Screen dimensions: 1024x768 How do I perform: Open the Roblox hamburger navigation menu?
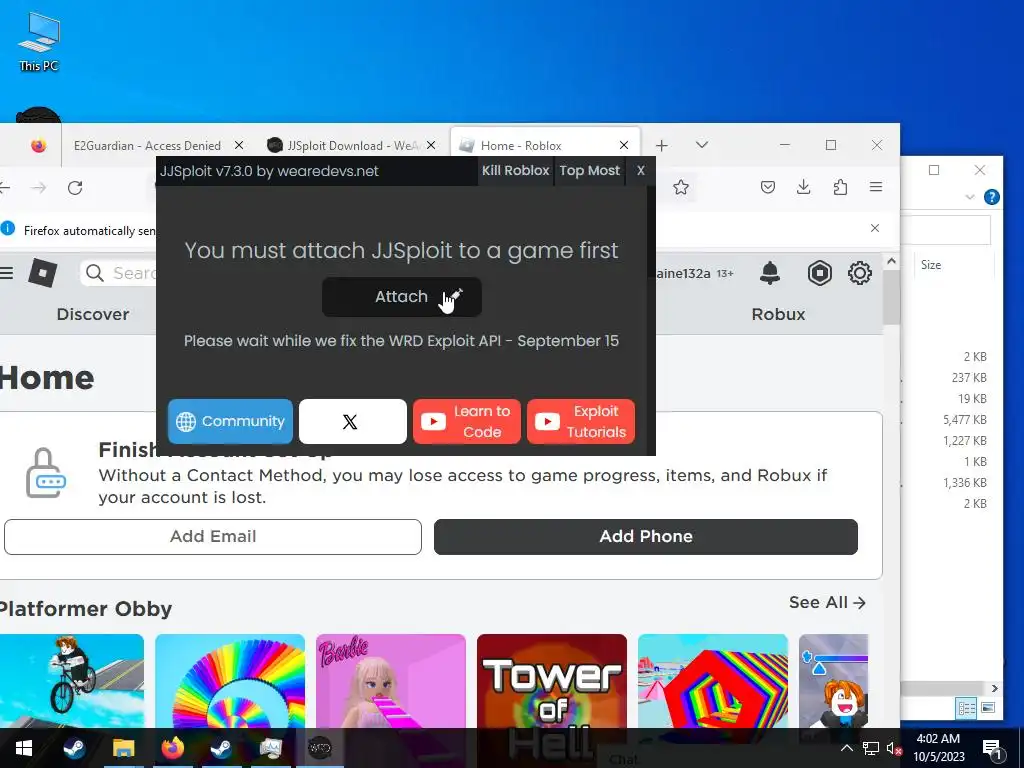(x=7, y=273)
